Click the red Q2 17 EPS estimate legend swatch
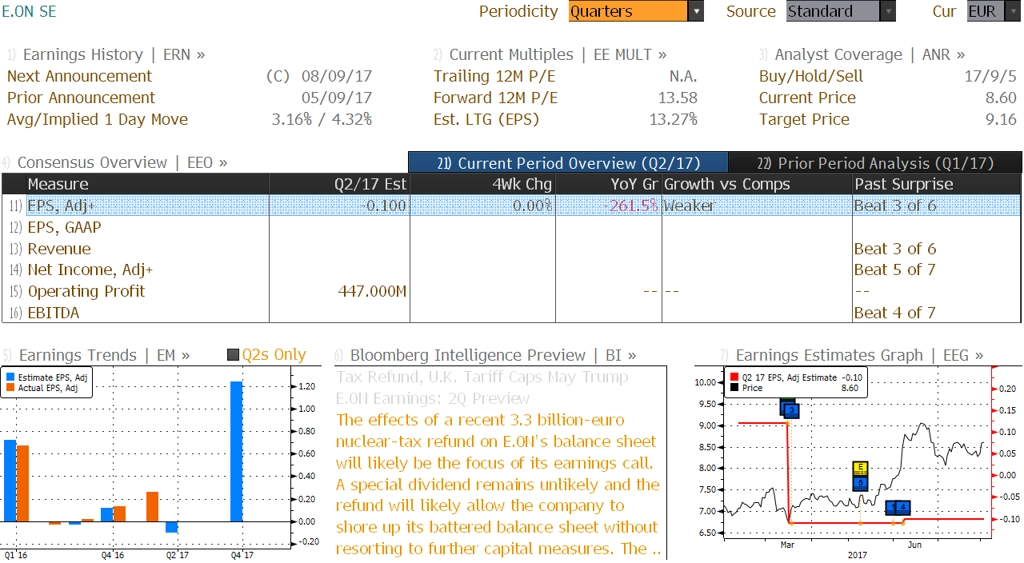The height and width of the screenshot is (563, 1024). (734, 377)
